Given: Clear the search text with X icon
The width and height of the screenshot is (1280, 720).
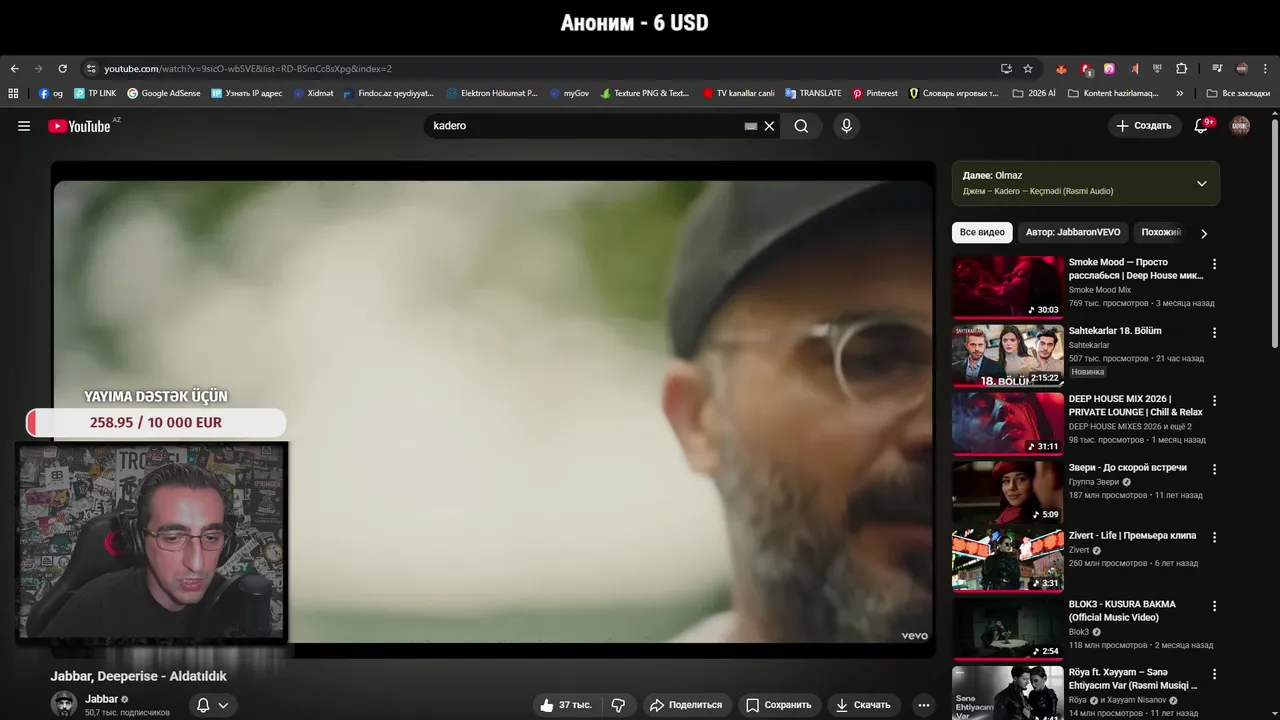Looking at the screenshot, I should [769, 126].
